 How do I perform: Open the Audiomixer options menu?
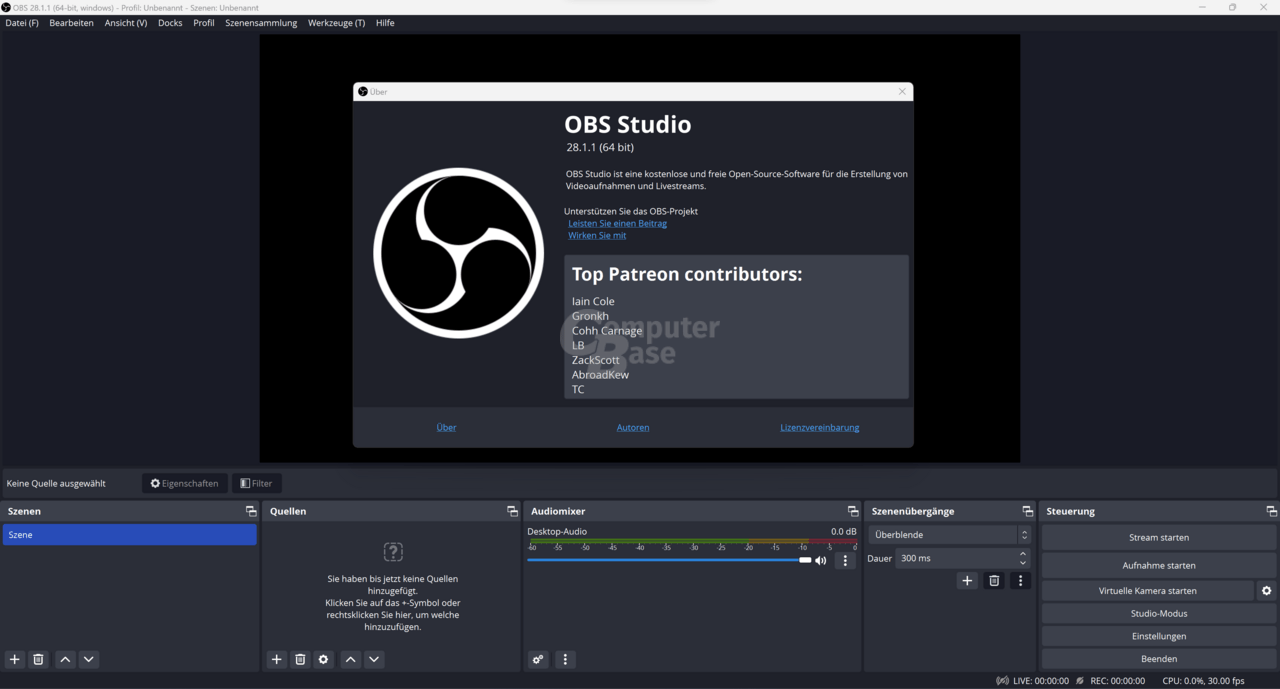point(565,659)
